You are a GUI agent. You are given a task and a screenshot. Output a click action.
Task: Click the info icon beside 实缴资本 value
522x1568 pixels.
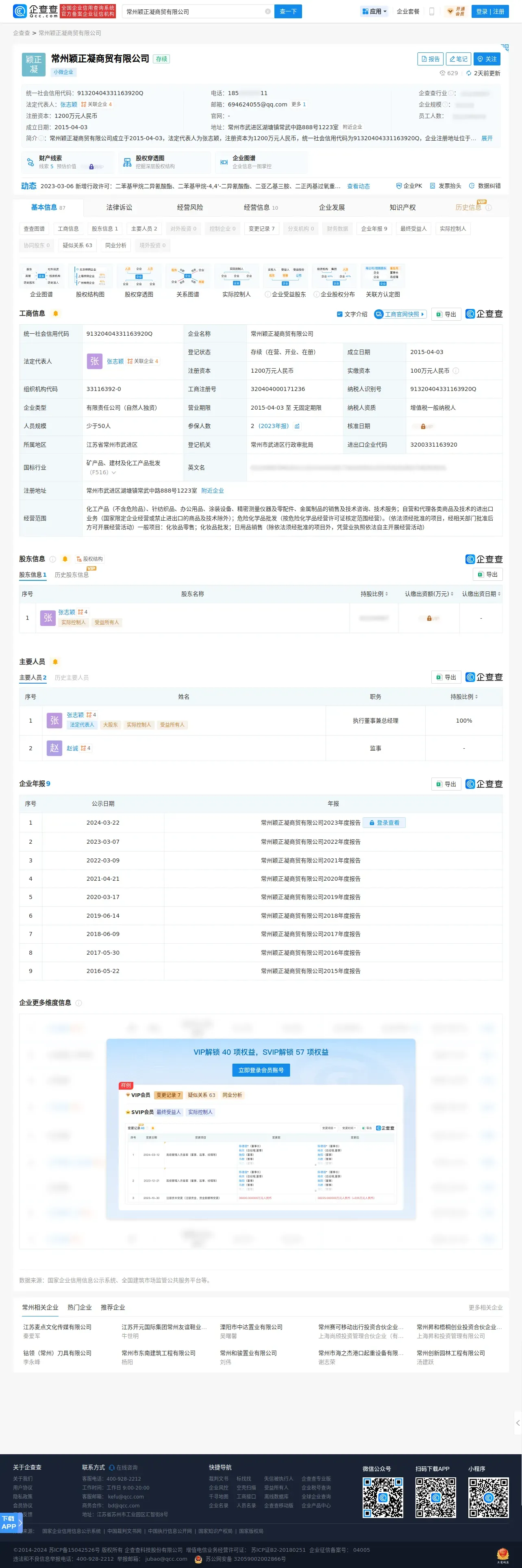[456, 371]
